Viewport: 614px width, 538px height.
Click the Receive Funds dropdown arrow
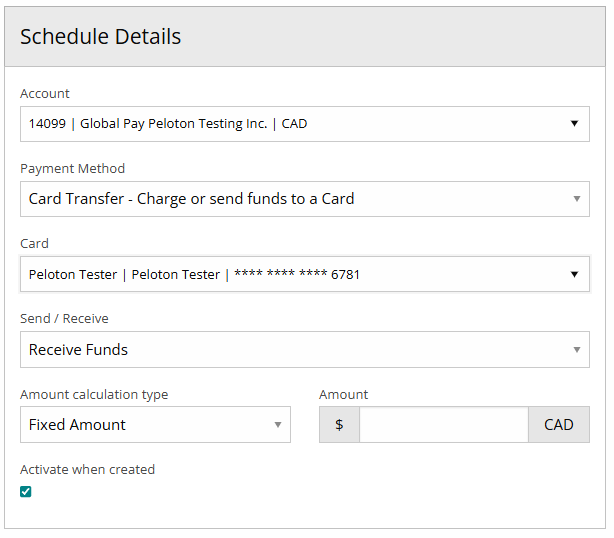(576, 350)
